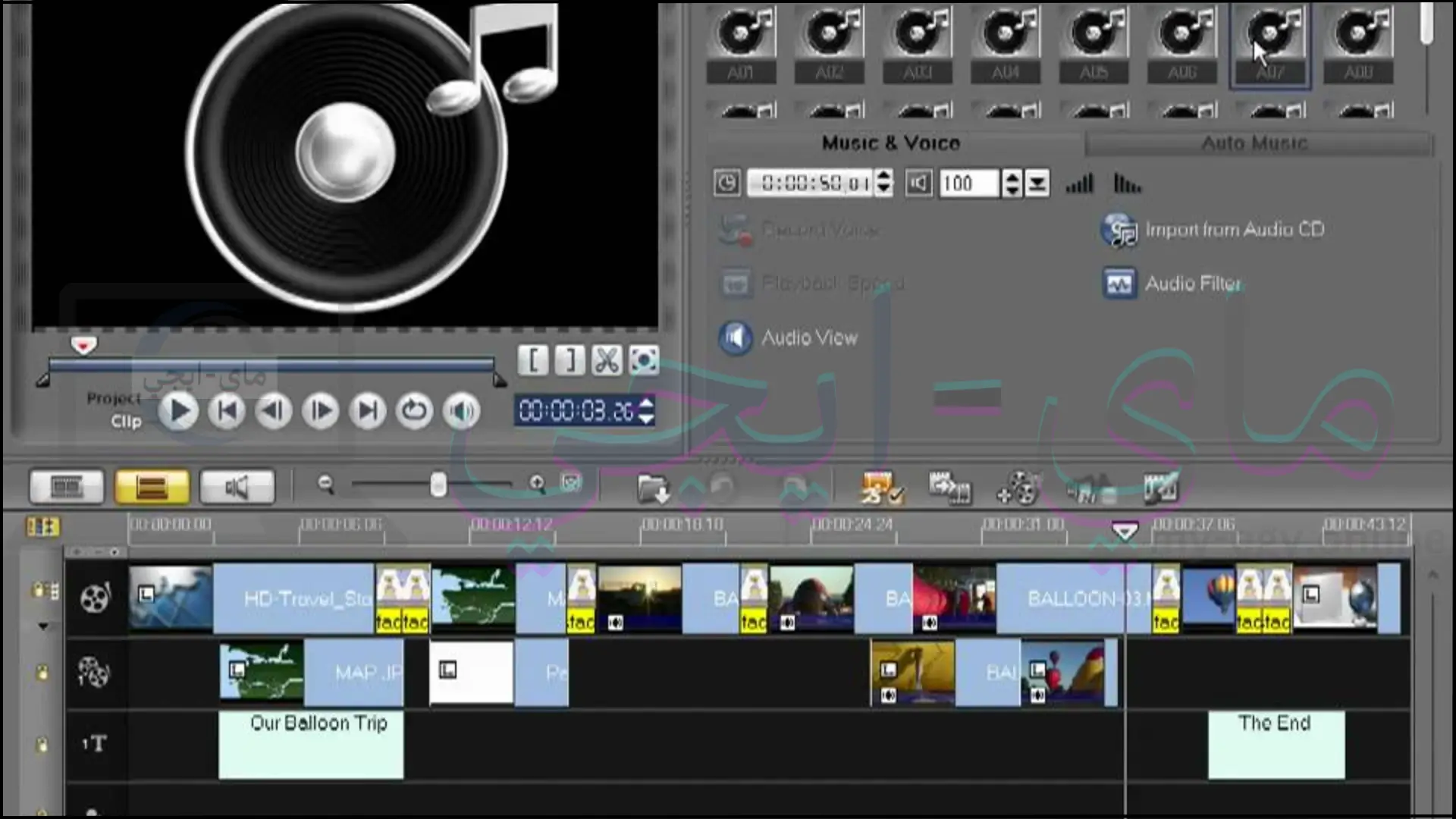1456x819 pixels.
Task: Play the project preview
Action: pyautogui.click(x=179, y=412)
